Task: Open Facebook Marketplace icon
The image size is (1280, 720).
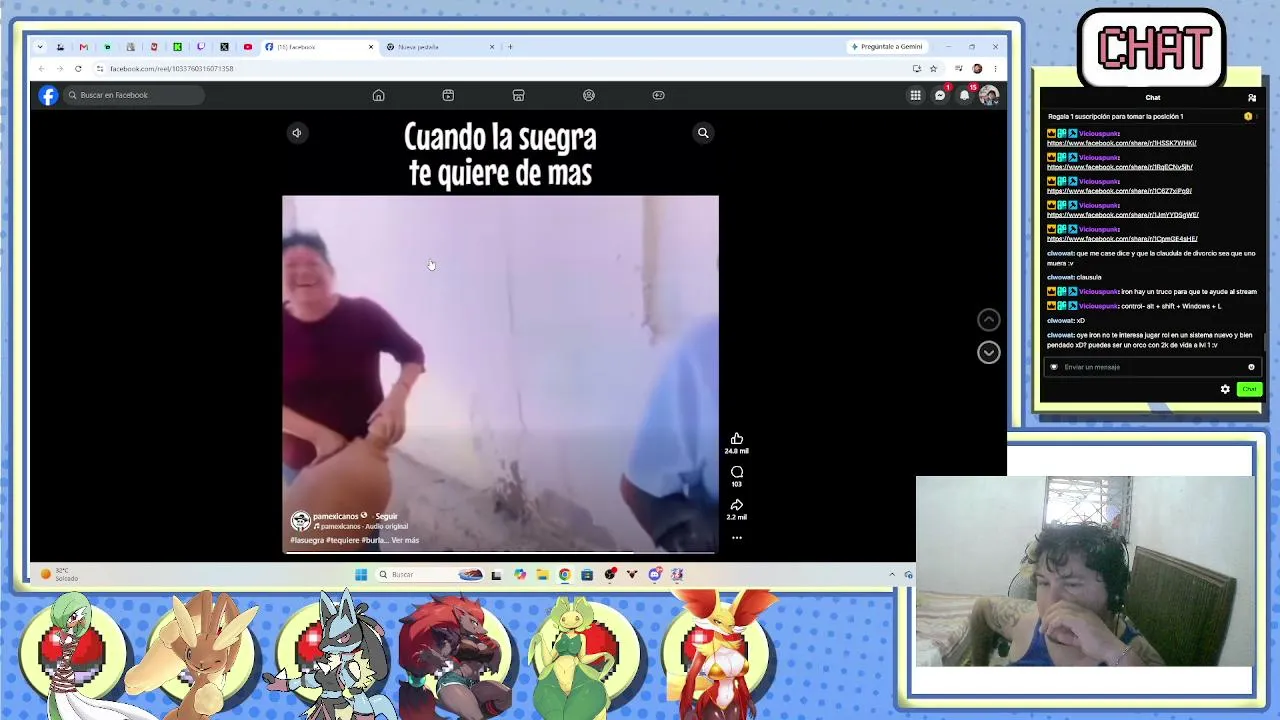Action: point(518,95)
